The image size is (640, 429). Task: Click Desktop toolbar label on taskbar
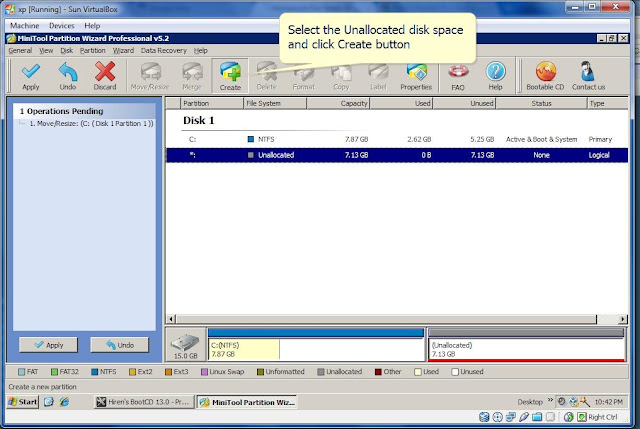pyautogui.click(x=530, y=402)
